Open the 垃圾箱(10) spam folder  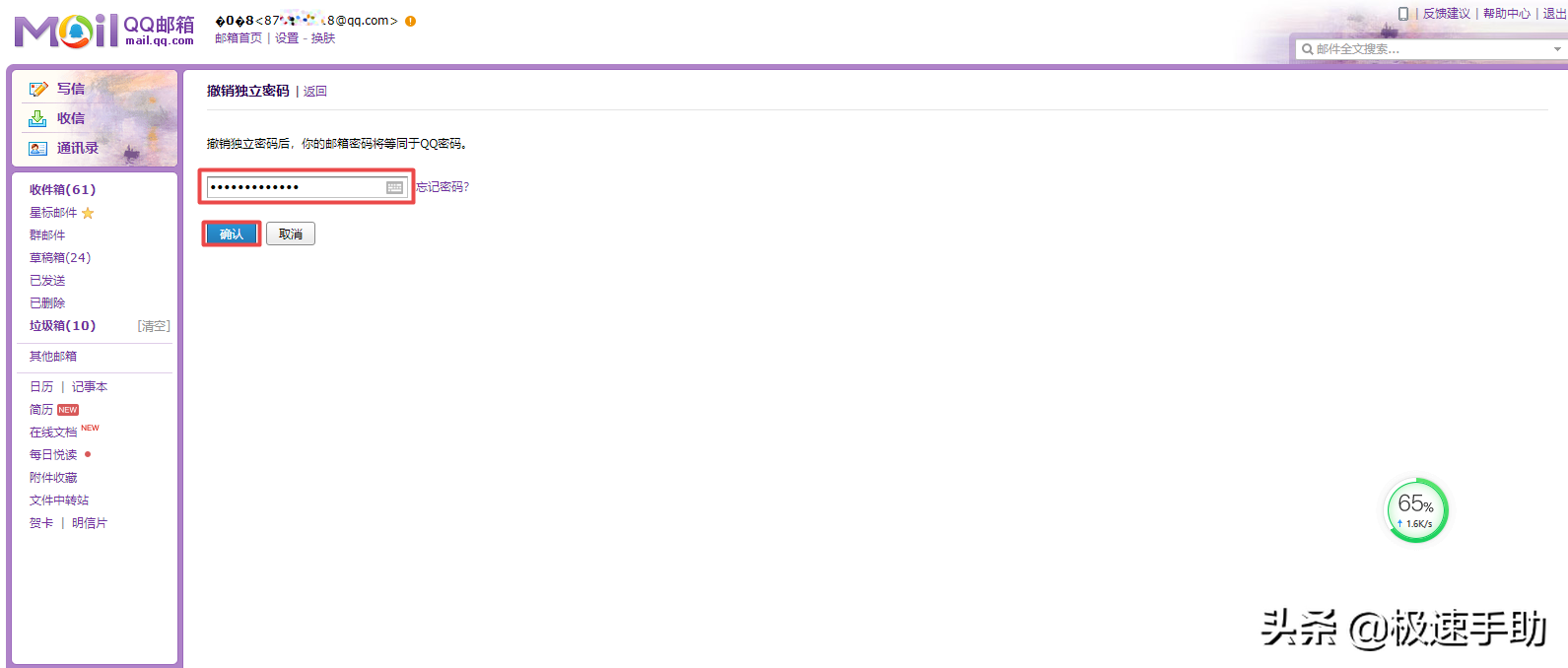click(x=62, y=326)
